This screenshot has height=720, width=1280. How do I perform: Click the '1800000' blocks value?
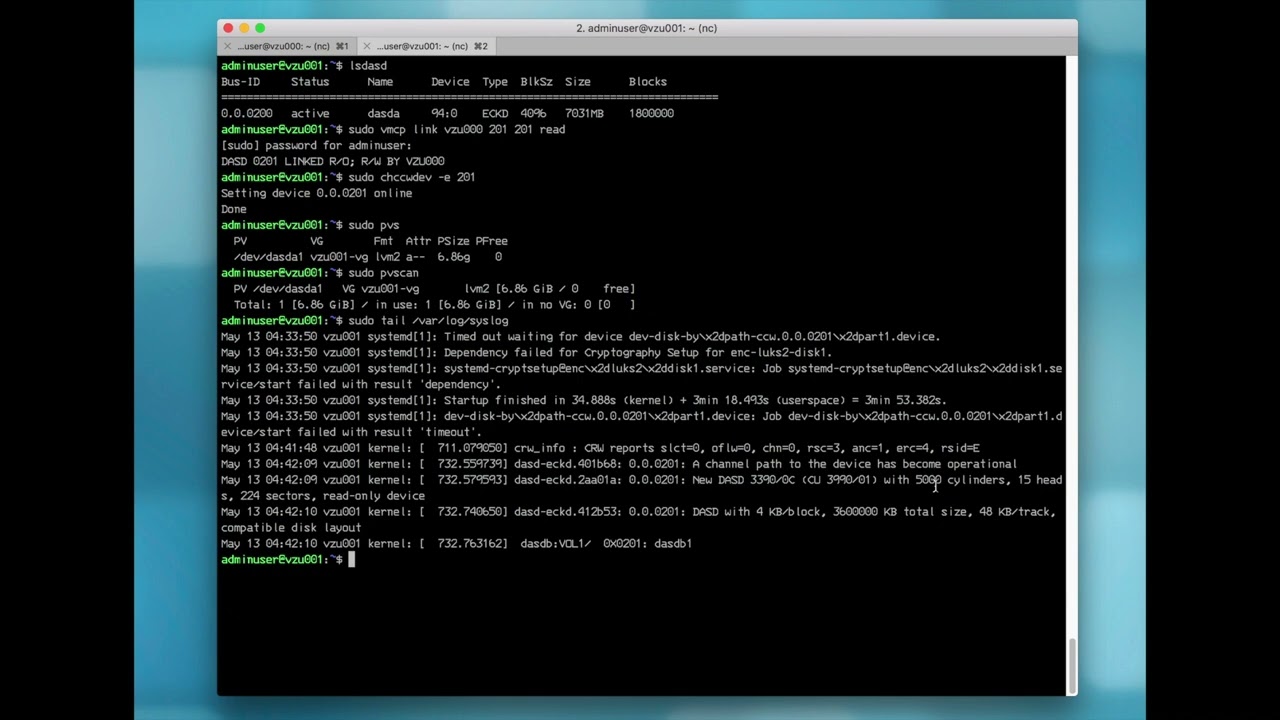coord(651,114)
